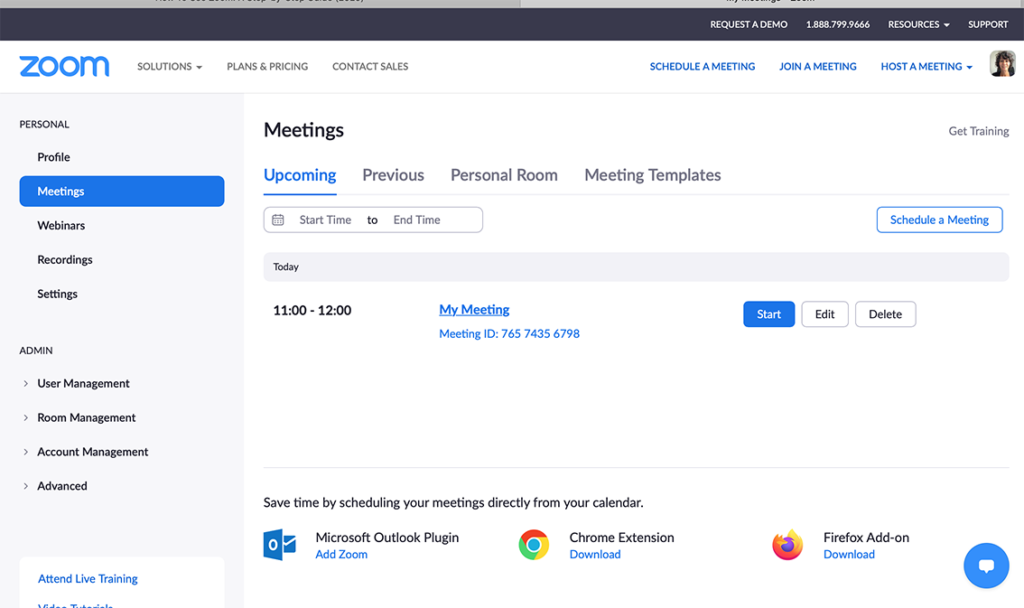
Task: Open the Host a Meeting dropdown
Action: click(926, 67)
